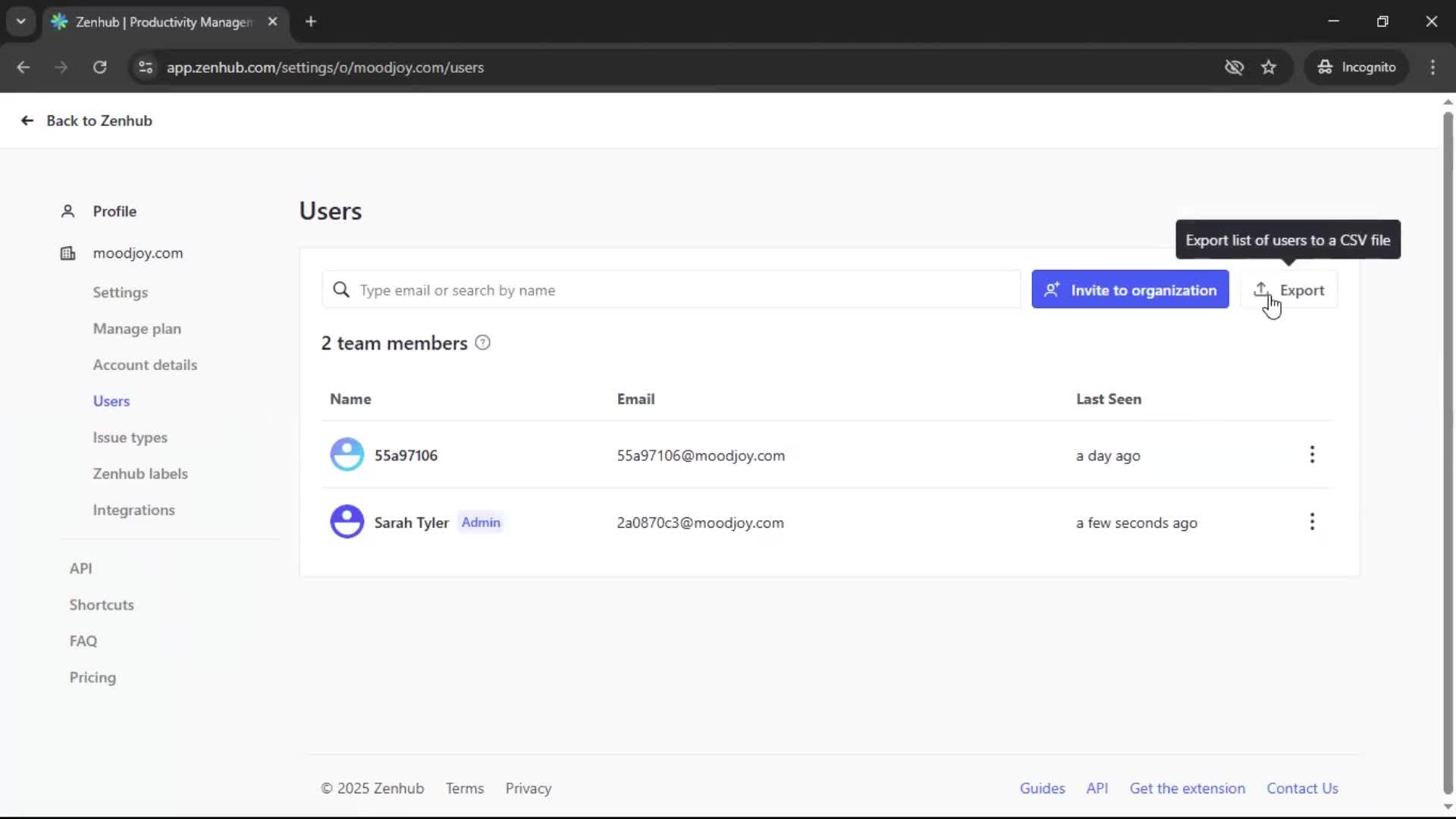The image size is (1456, 819).
Task: Open options menu for user 55a97106
Action: click(1312, 455)
